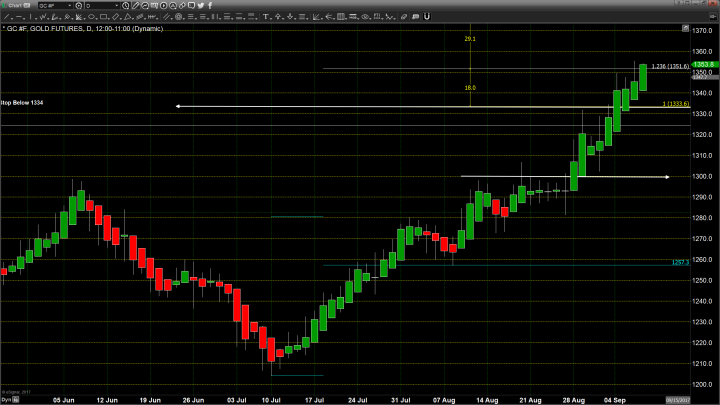Select the trend line drawing tool

(x=135, y=5)
